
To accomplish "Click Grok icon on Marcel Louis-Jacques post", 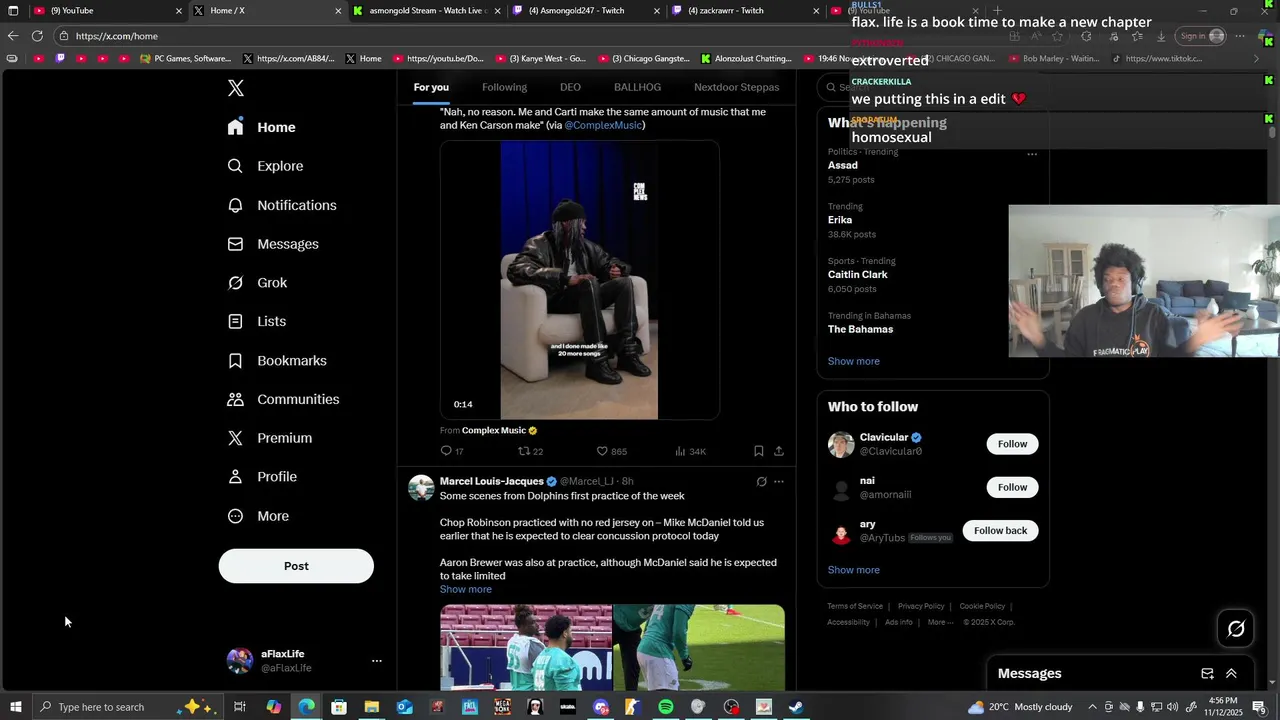I will [x=761, y=481].
